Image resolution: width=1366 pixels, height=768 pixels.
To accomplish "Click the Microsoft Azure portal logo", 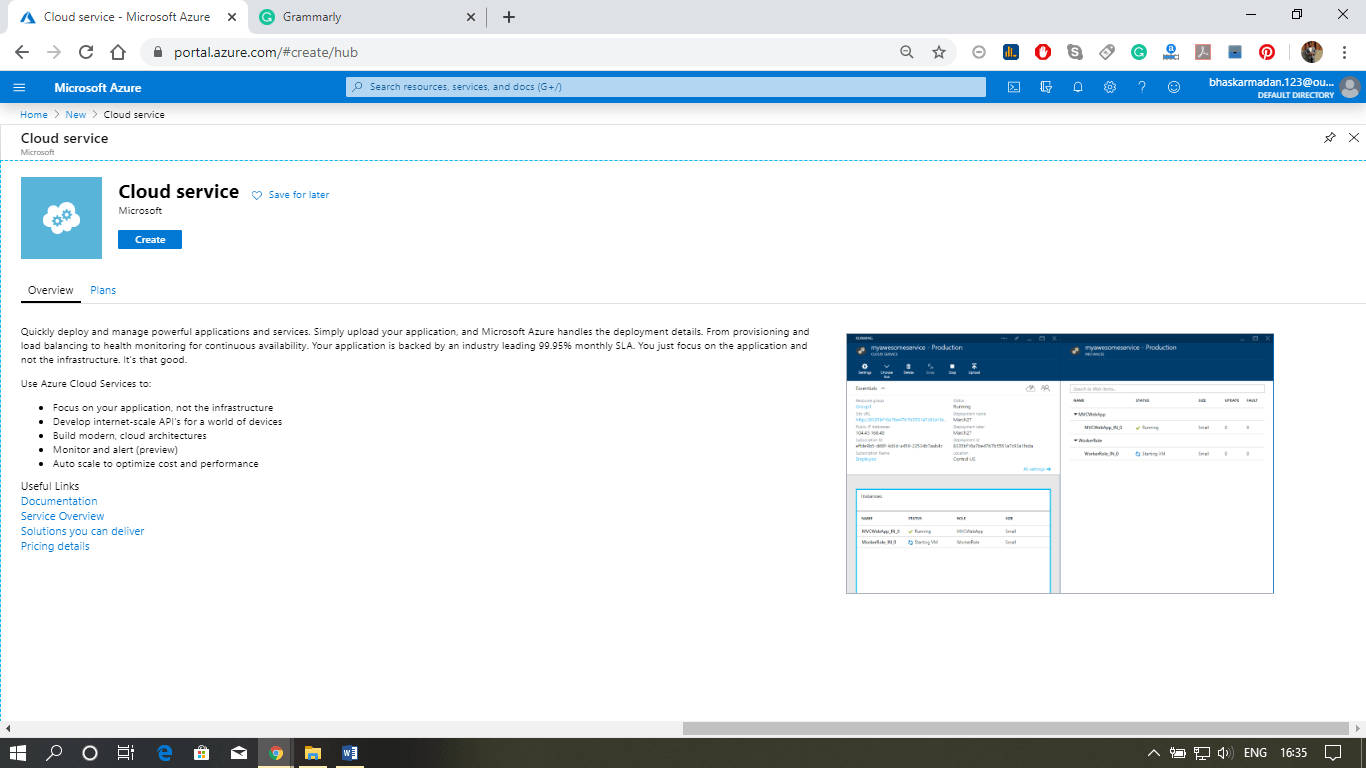I will coord(98,87).
